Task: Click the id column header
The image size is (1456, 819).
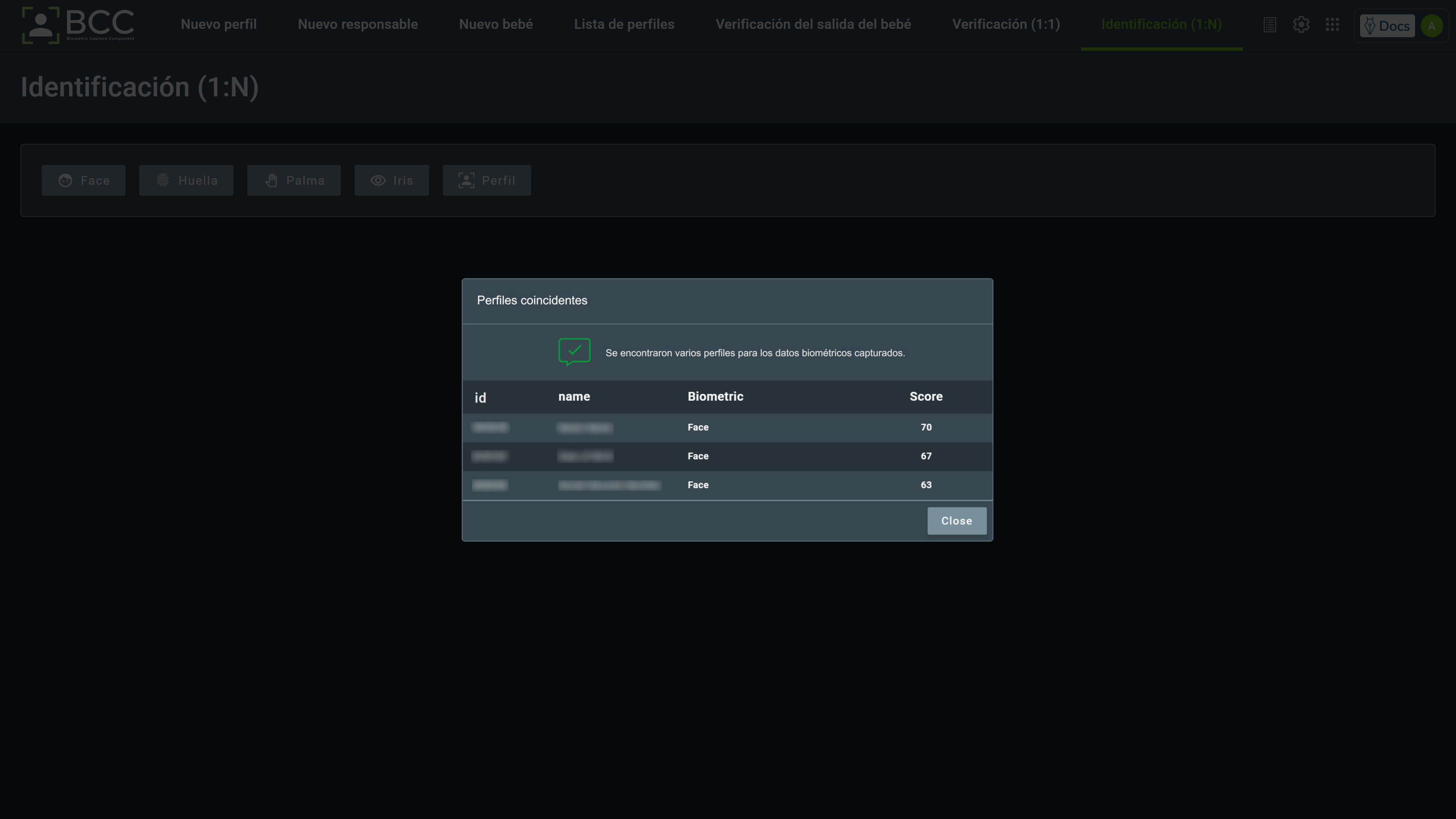Action: (x=480, y=398)
